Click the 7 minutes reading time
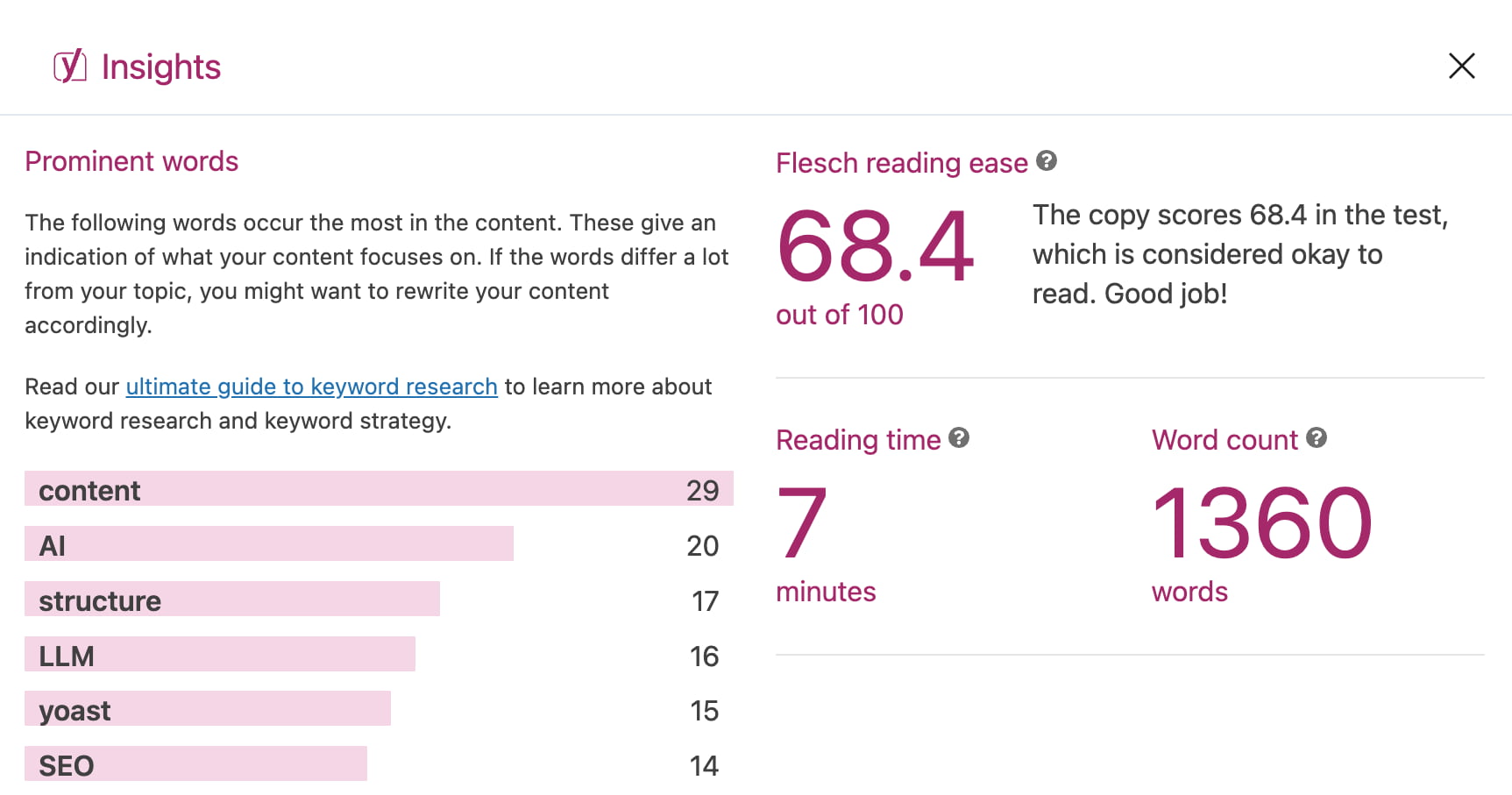 pos(802,523)
